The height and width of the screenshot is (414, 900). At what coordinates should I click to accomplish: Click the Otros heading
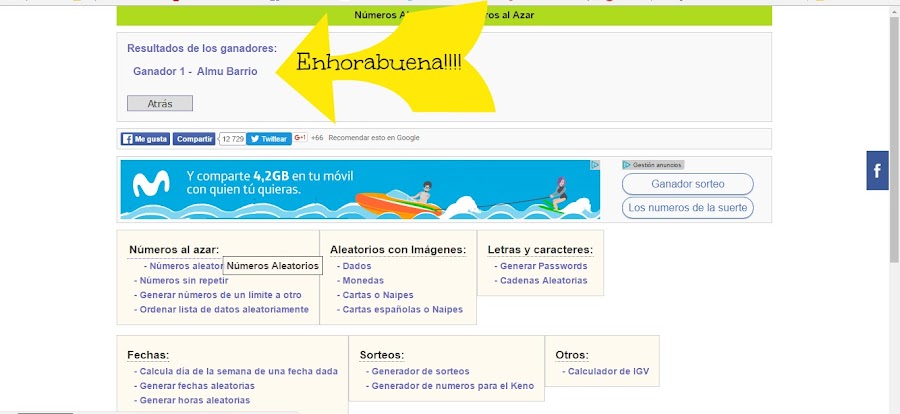click(x=572, y=355)
